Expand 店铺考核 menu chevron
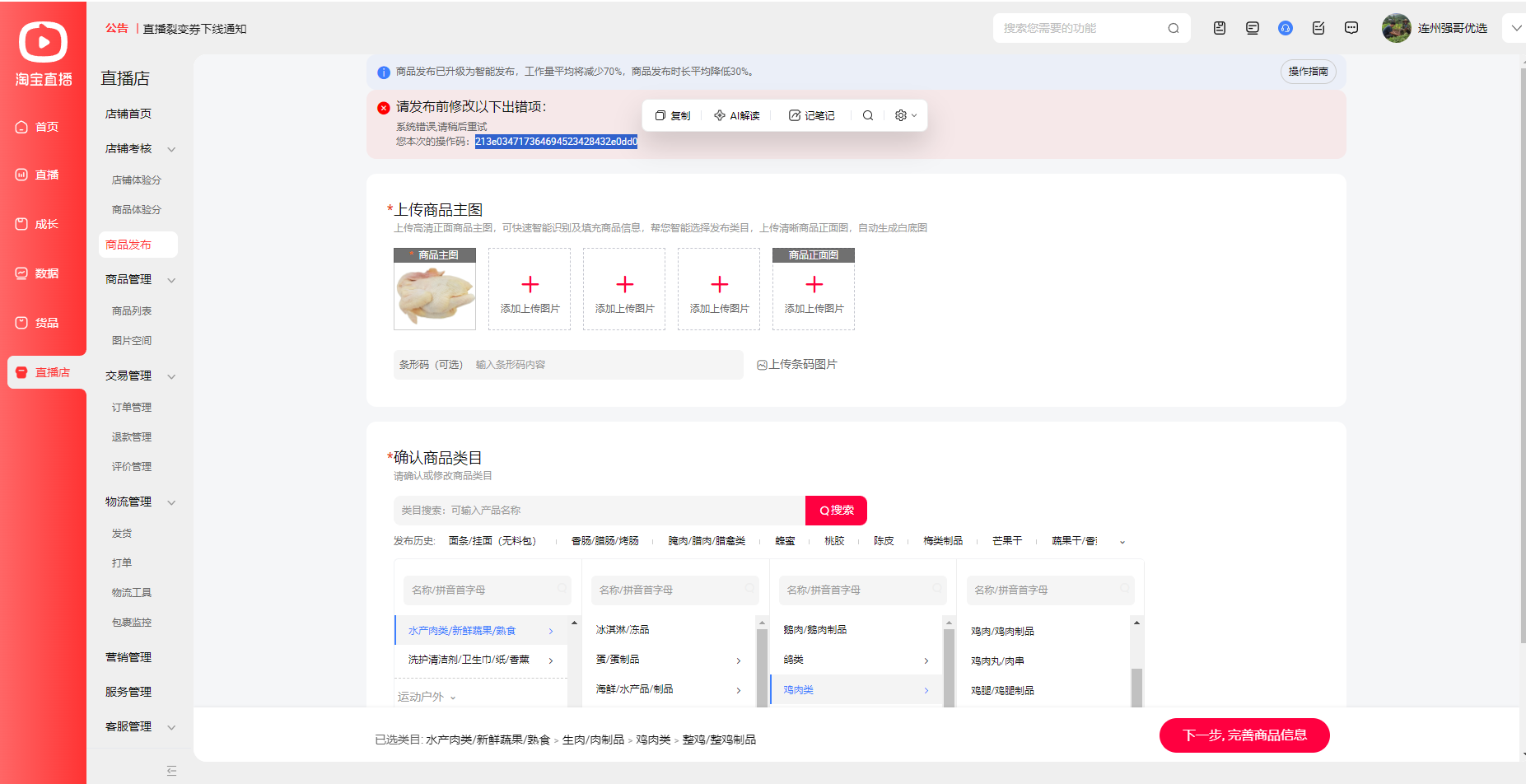The image size is (1526, 784). pyautogui.click(x=171, y=149)
